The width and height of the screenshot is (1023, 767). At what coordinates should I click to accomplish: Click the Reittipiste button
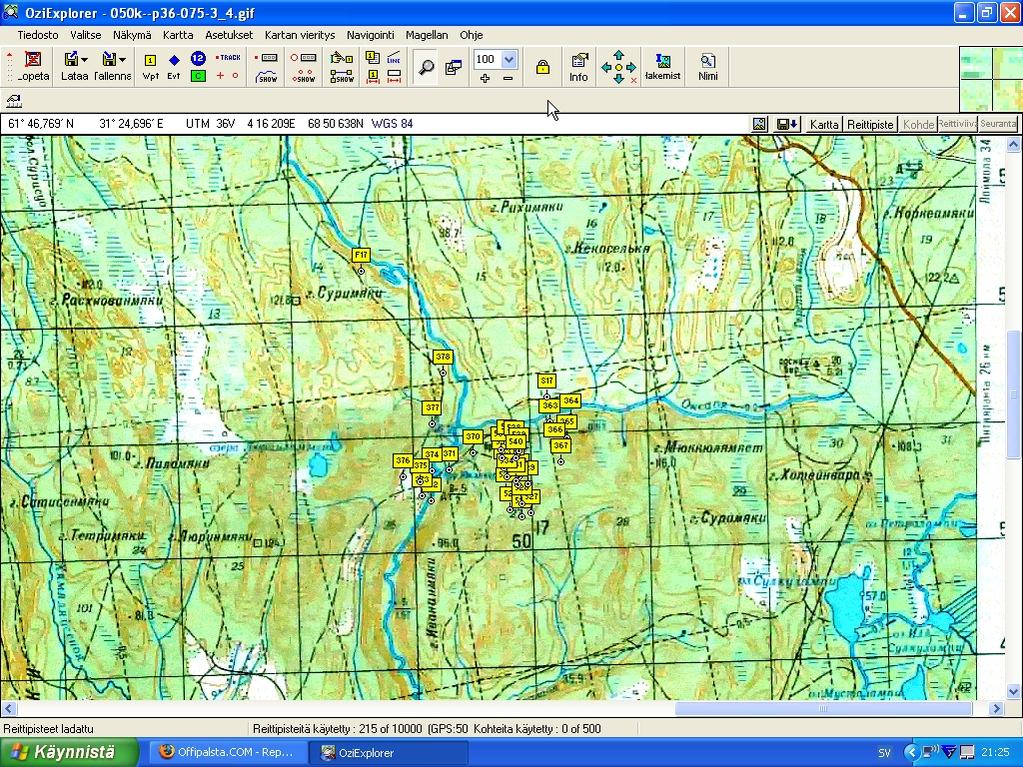[870, 124]
